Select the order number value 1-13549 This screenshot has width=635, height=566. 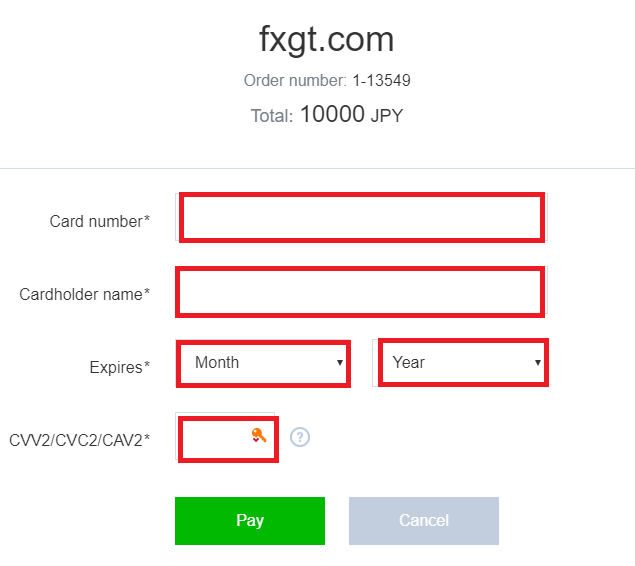(x=382, y=80)
